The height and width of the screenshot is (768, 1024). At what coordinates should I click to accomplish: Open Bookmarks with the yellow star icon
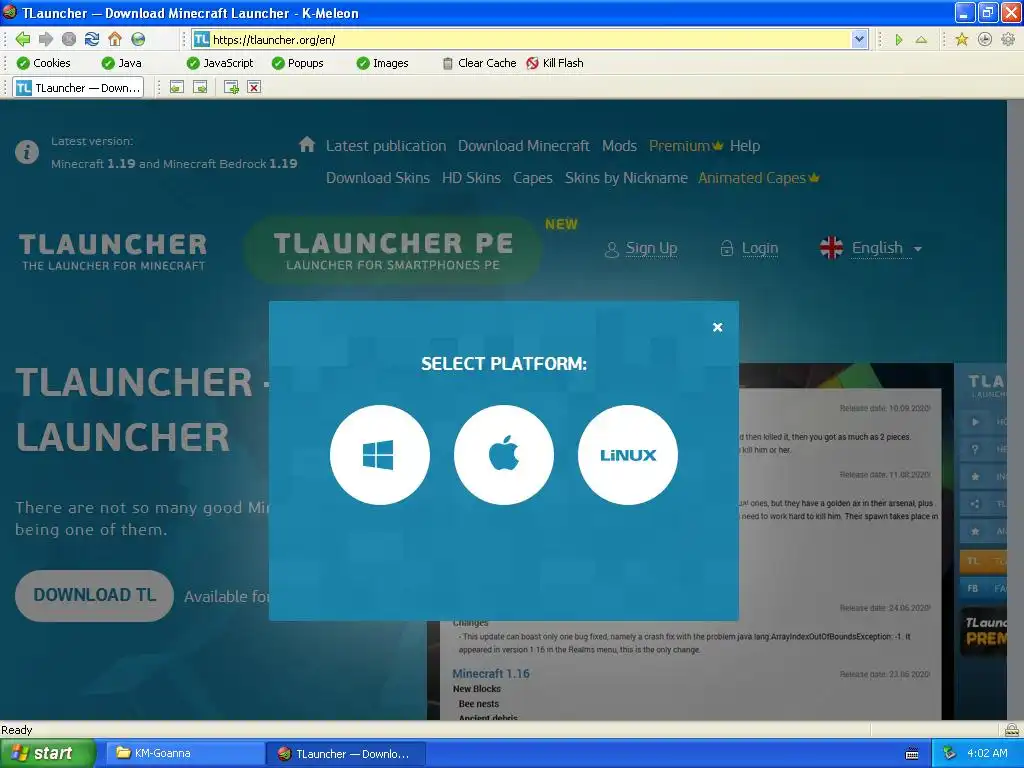coord(961,39)
